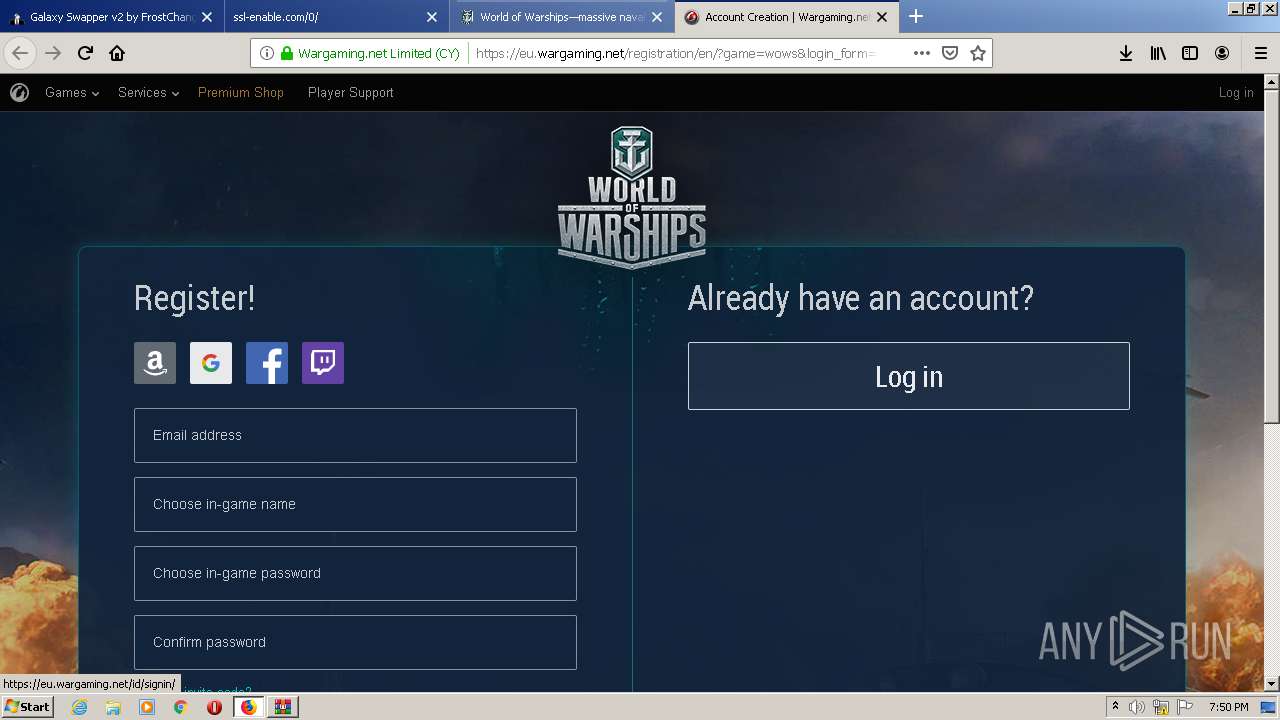Open Chrome from the taskbar
1280x720 pixels.
pos(181,707)
